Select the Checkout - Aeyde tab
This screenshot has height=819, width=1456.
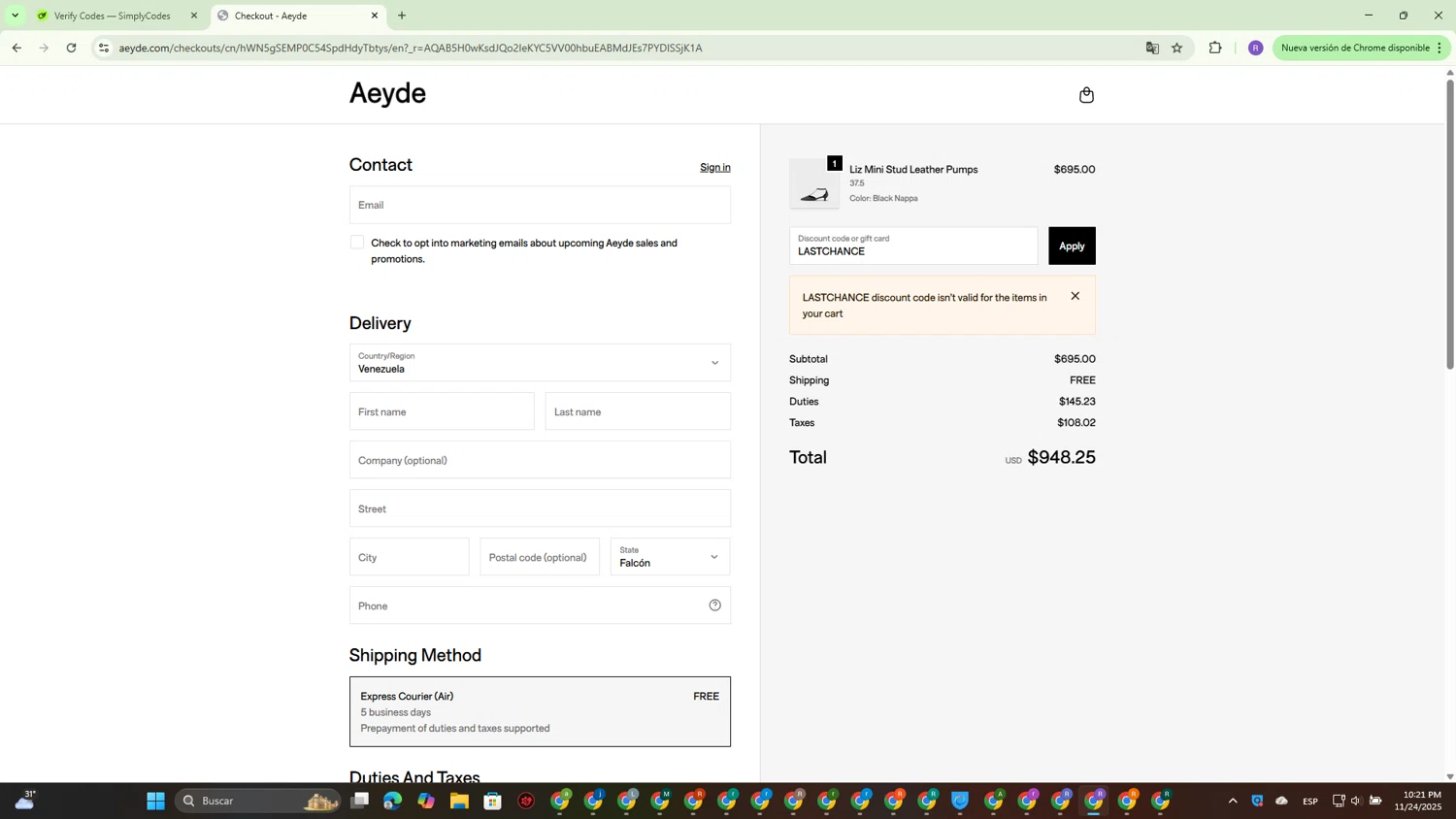click(x=297, y=16)
